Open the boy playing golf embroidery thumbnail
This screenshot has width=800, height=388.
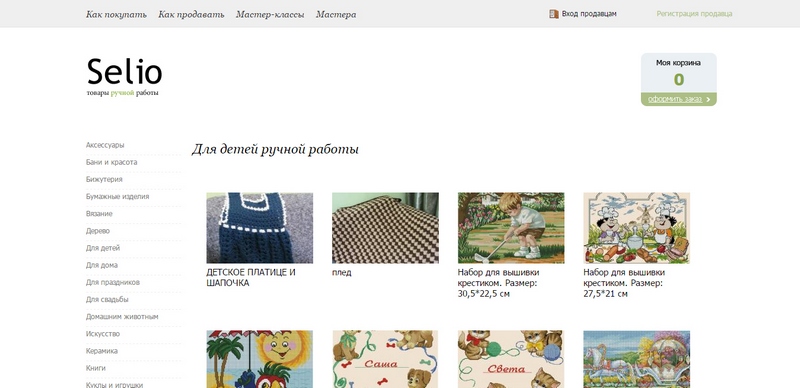(x=511, y=228)
